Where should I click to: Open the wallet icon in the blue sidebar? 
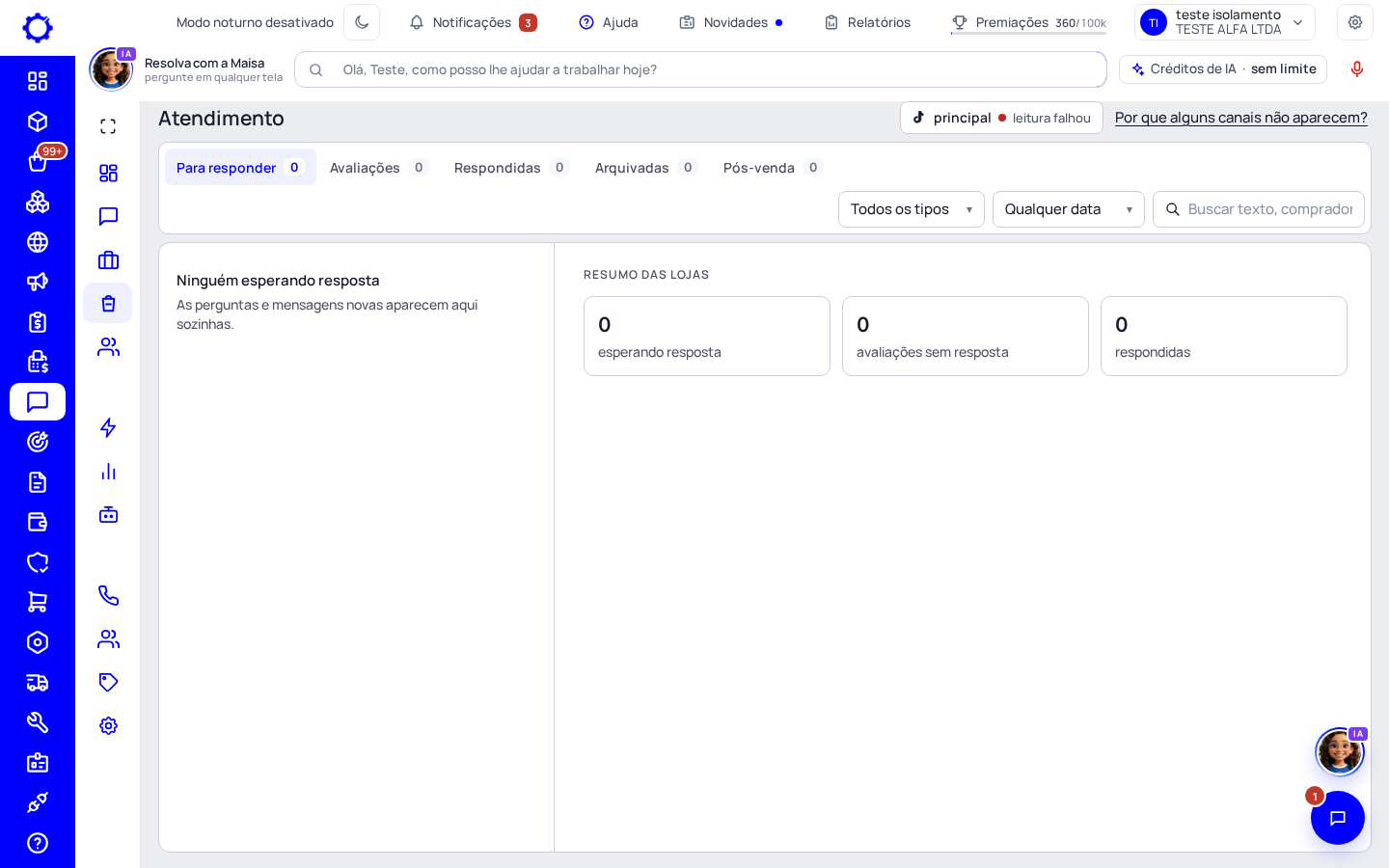point(38,522)
